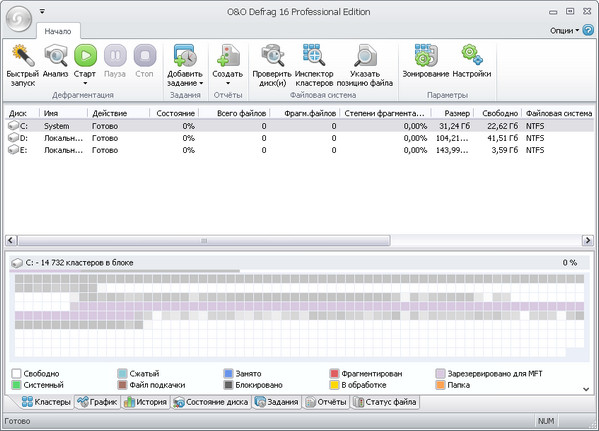Open the help question mark icon
This screenshot has height=431, width=599.
pos(588,30)
